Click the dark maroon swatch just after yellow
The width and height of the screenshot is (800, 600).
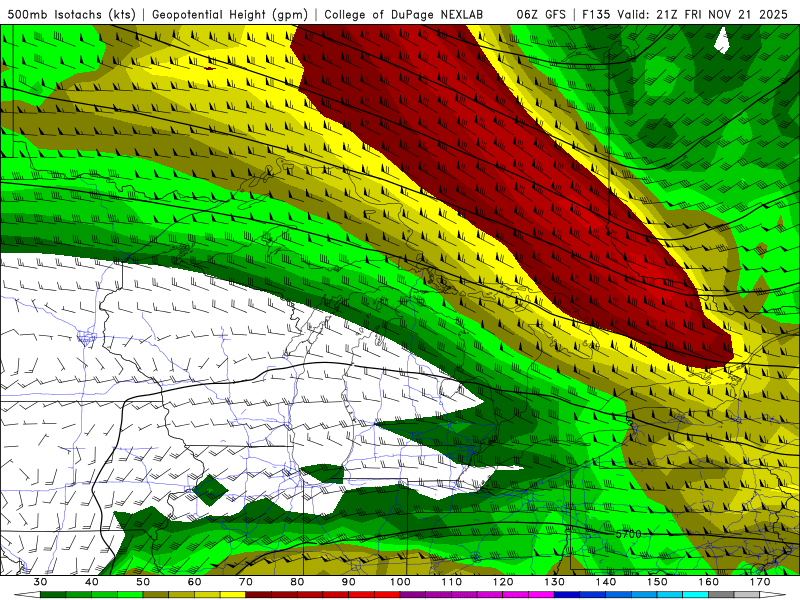point(259,595)
